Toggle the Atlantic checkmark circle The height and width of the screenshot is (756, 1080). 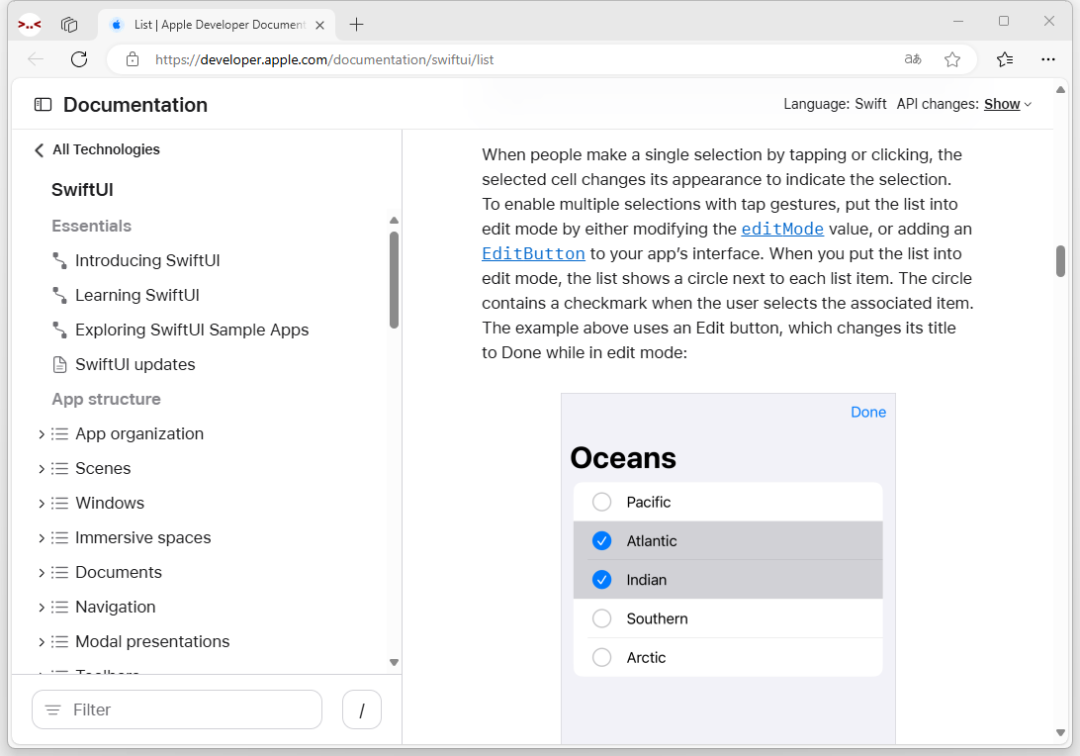(601, 540)
